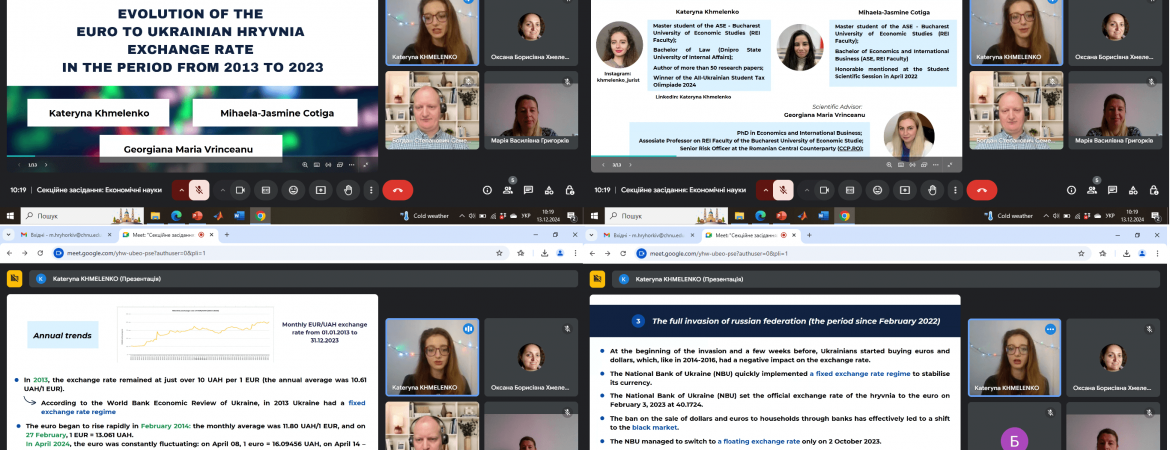Expand audio settings chevron in title-slide Meet window
The width and height of the screenshot is (1170, 450).
(181, 190)
